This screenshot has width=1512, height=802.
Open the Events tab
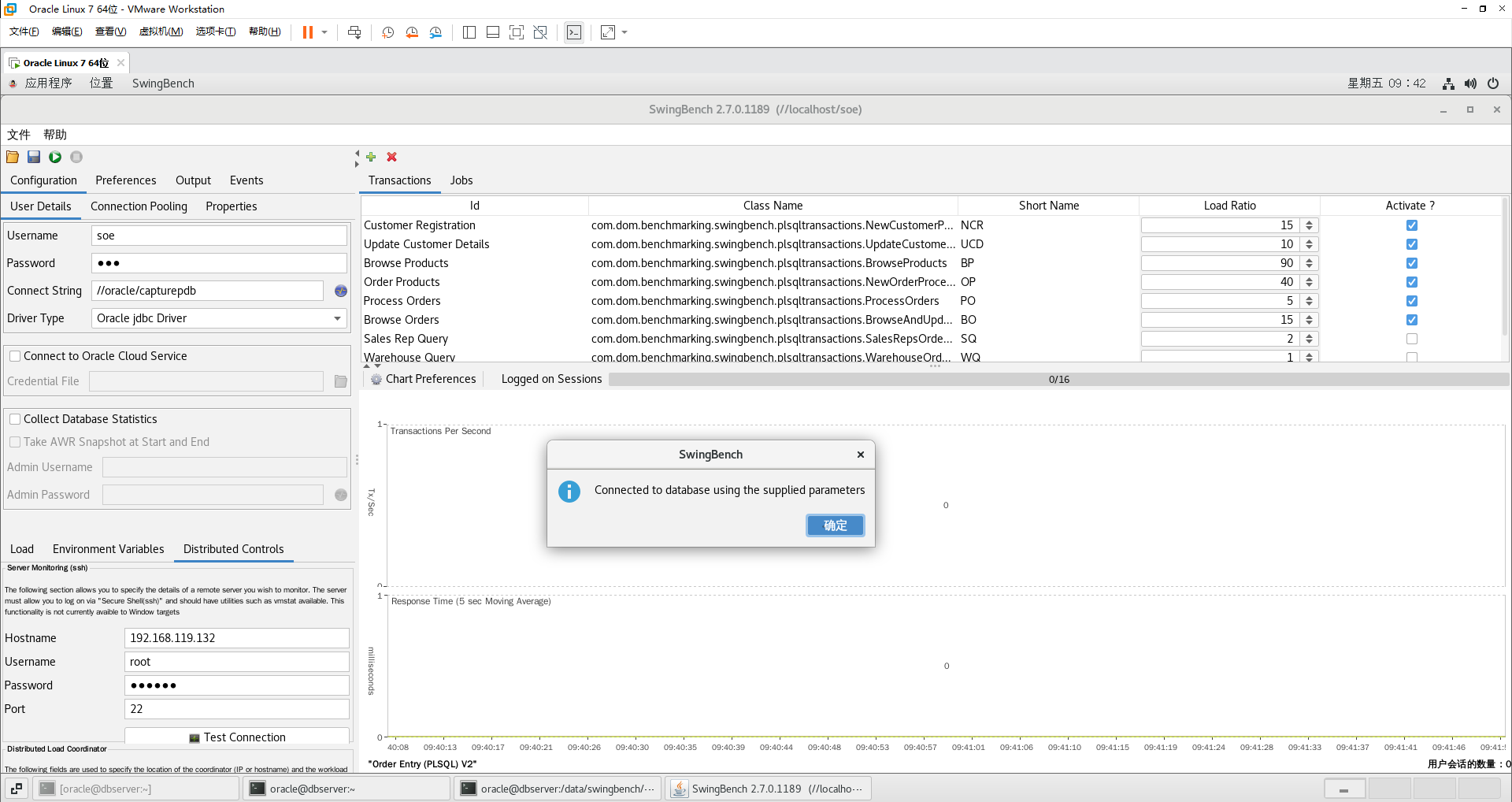pyautogui.click(x=246, y=180)
